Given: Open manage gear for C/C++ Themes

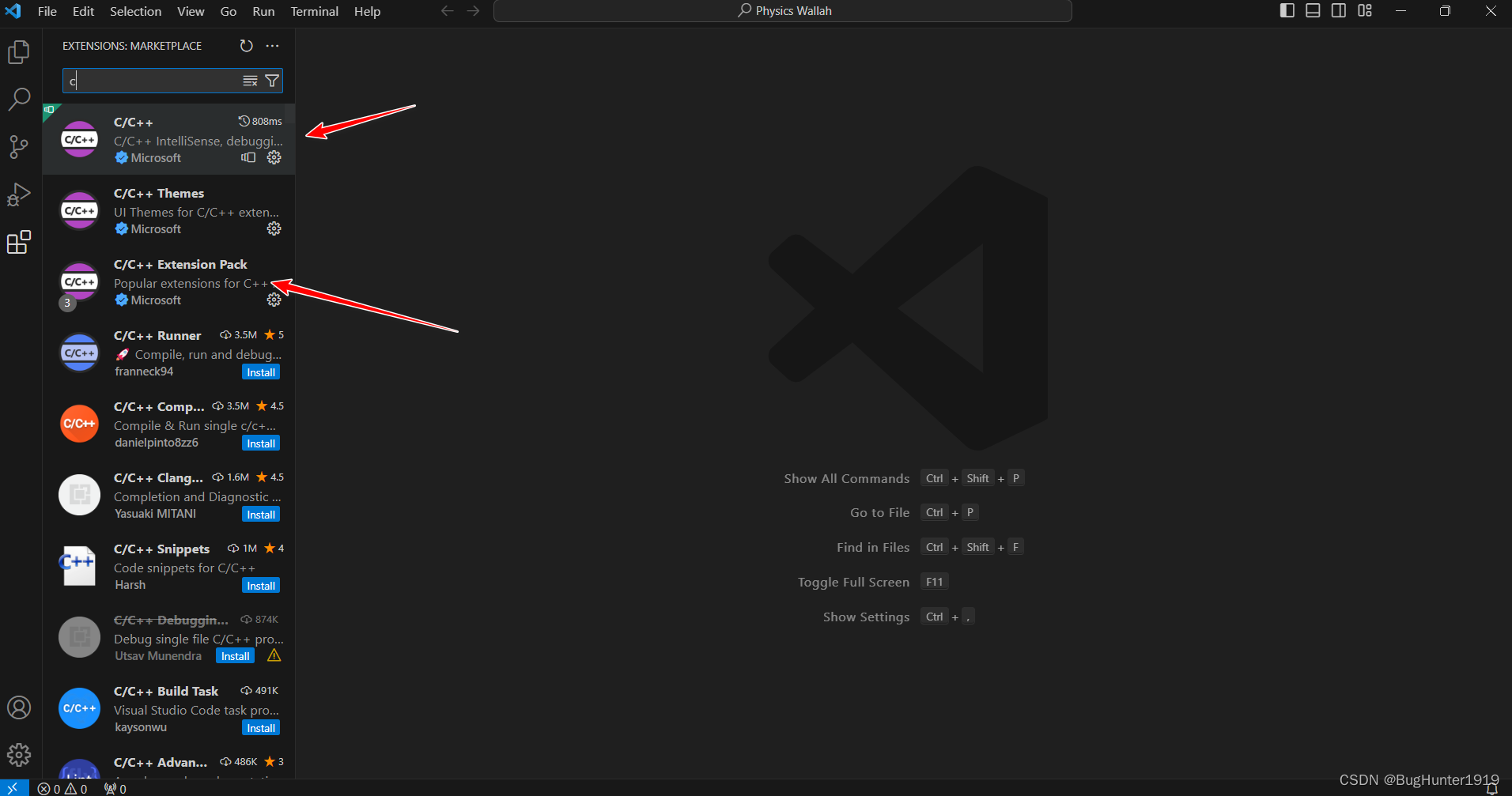Looking at the screenshot, I should click(x=274, y=228).
